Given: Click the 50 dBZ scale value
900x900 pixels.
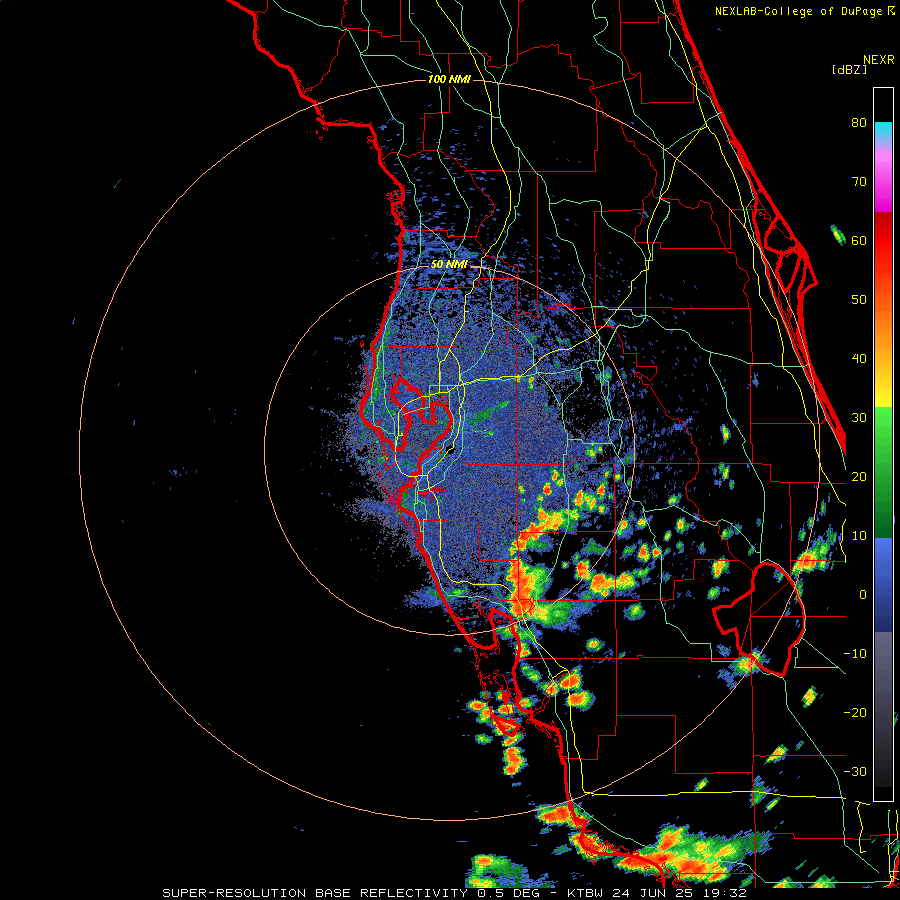Looking at the screenshot, I should [859, 300].
